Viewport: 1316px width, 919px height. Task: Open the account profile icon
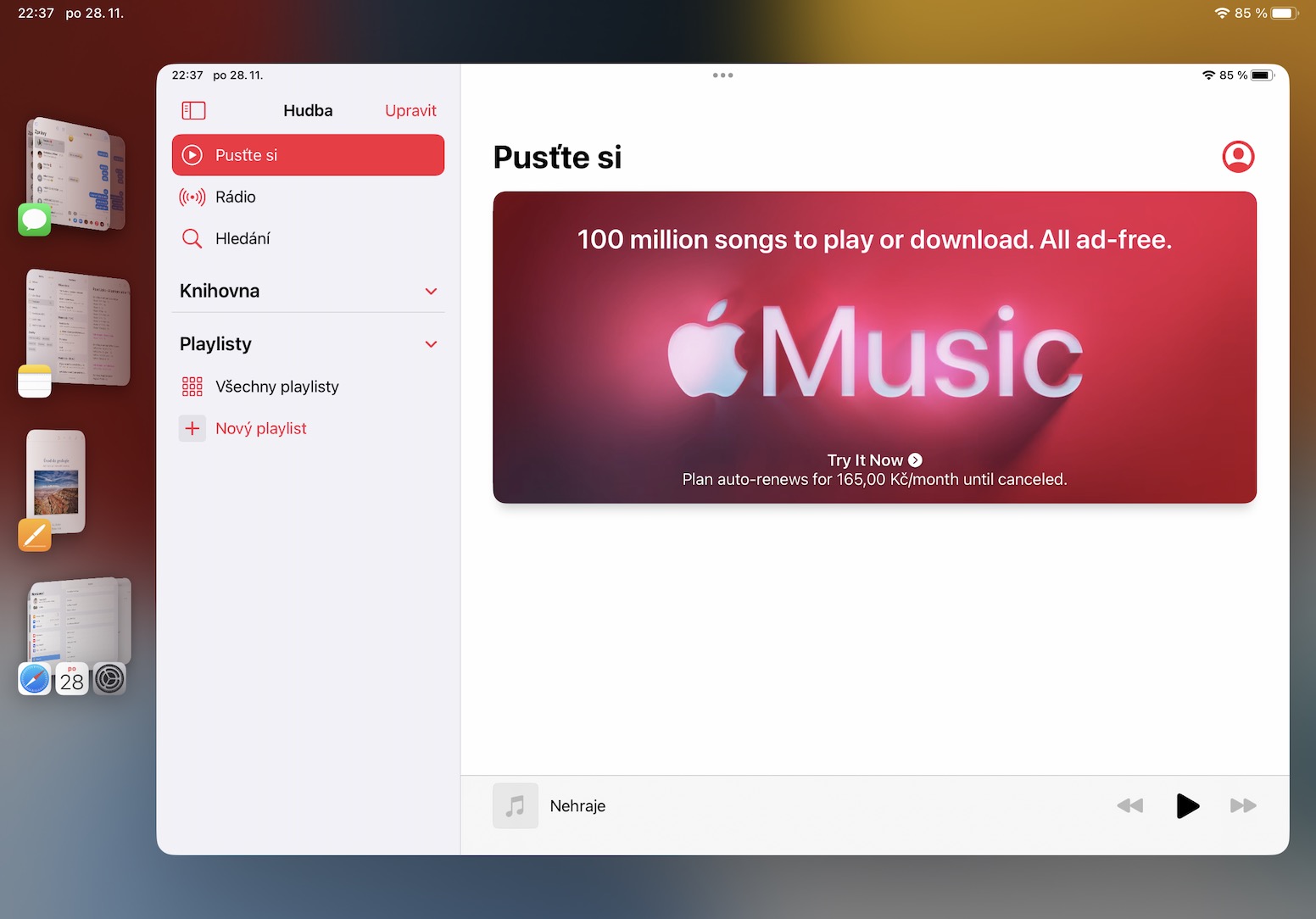[x=1238, y=157]
